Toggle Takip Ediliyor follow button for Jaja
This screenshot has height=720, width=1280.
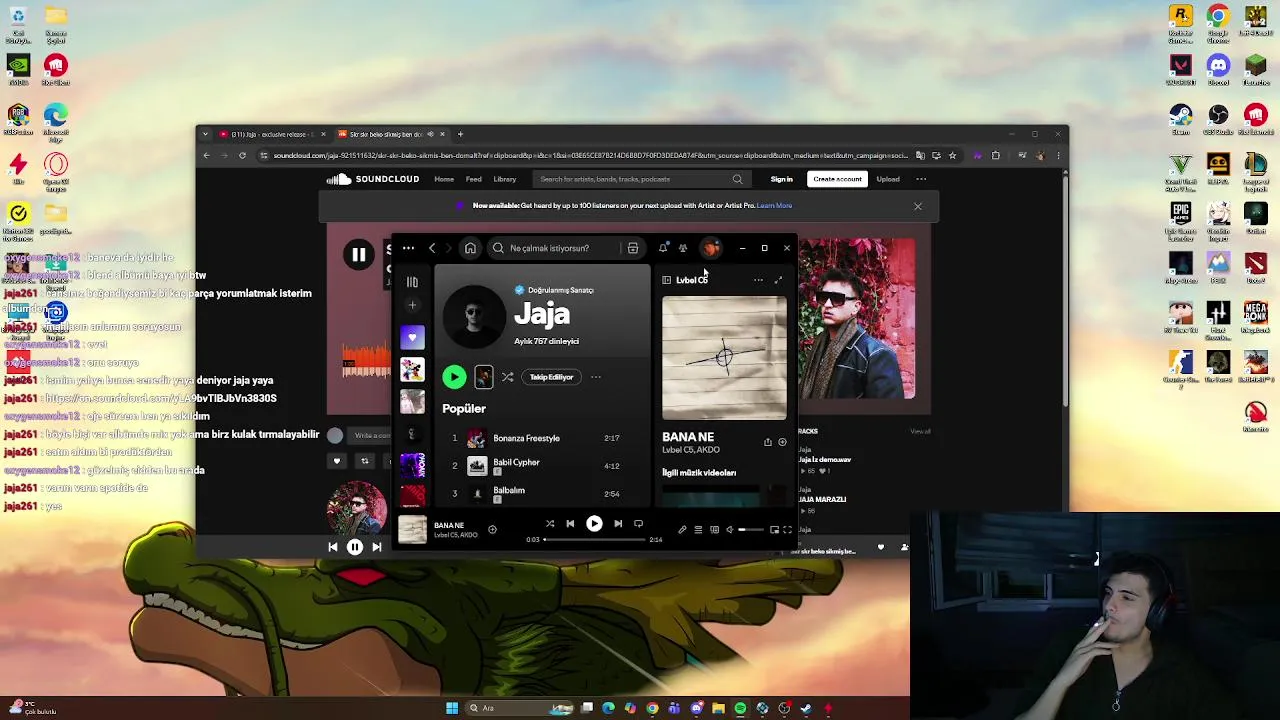point(552,377)
